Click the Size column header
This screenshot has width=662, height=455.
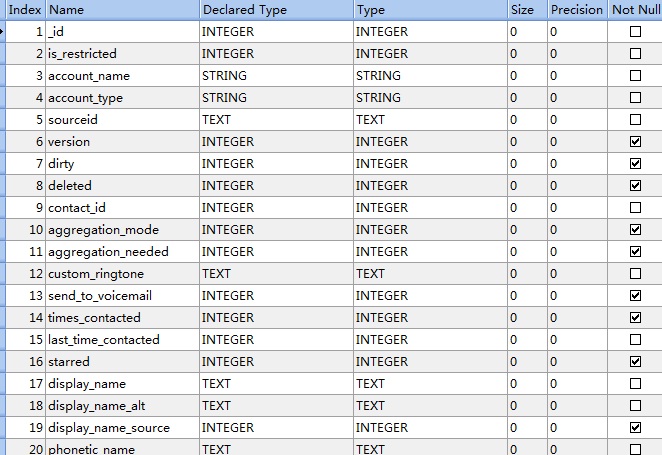(x=527, y=10)
